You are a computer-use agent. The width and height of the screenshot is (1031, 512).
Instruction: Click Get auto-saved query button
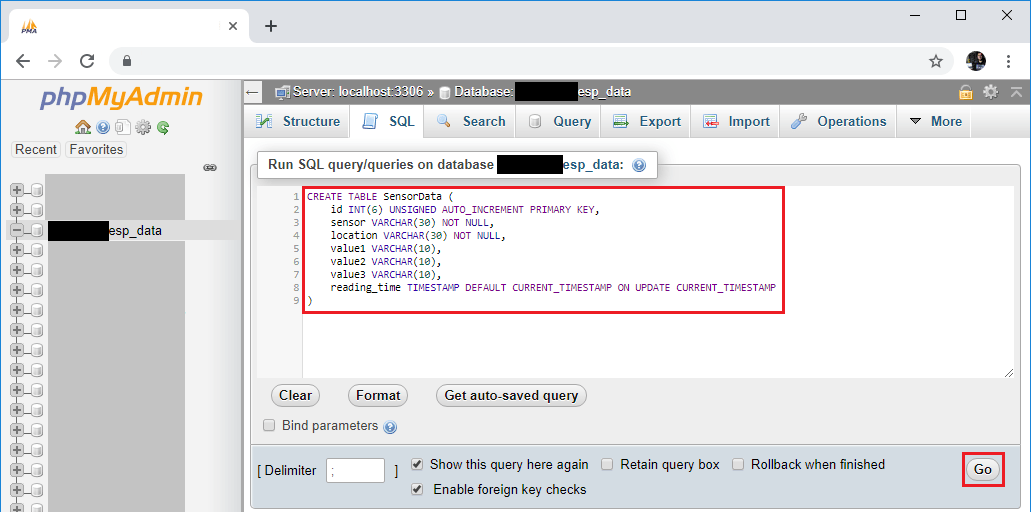click(511, 396)
